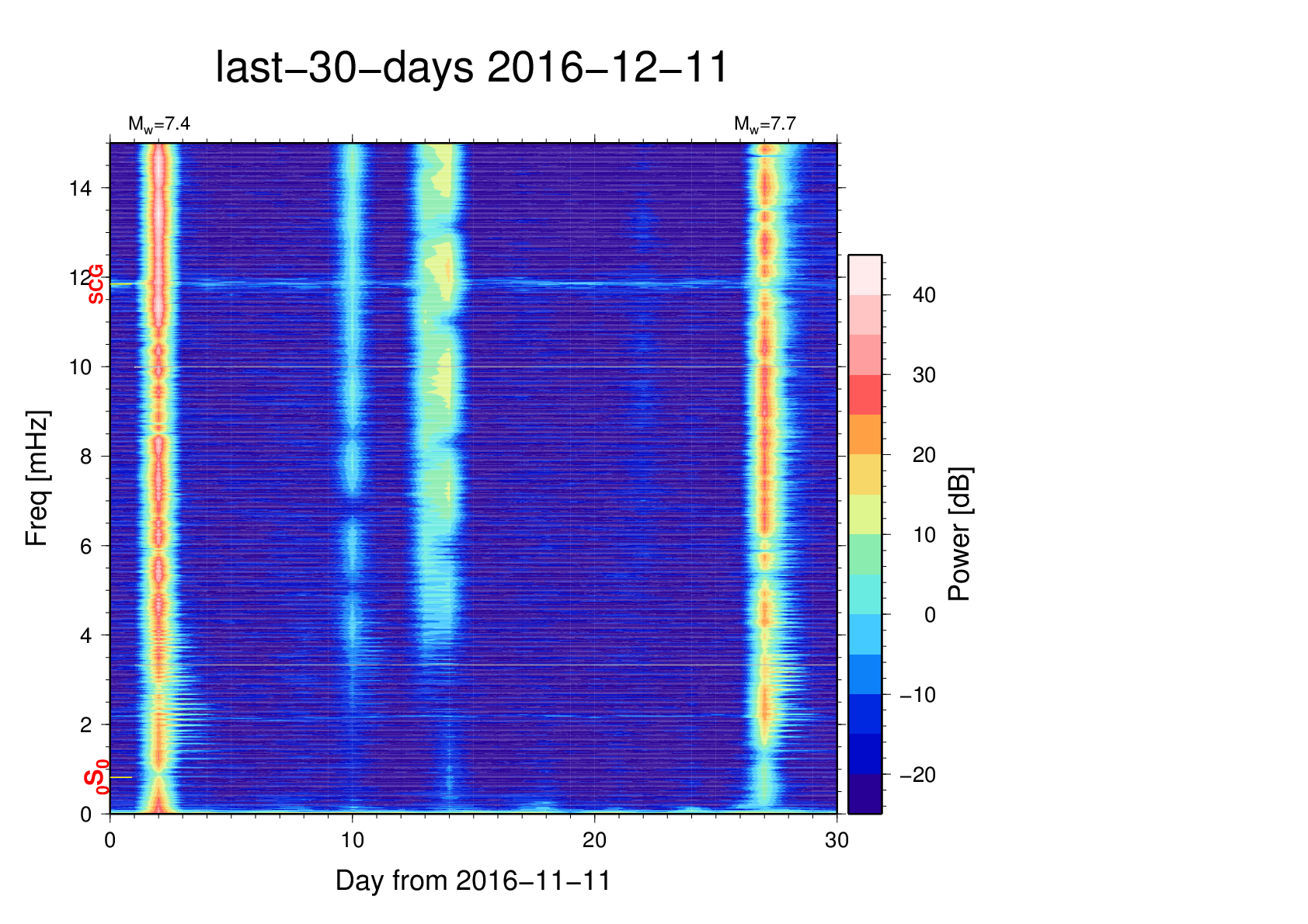Viewport: 1308px width, 924px height.
Task: Click the red SCG marker label
Action: [x=96, y=284]
